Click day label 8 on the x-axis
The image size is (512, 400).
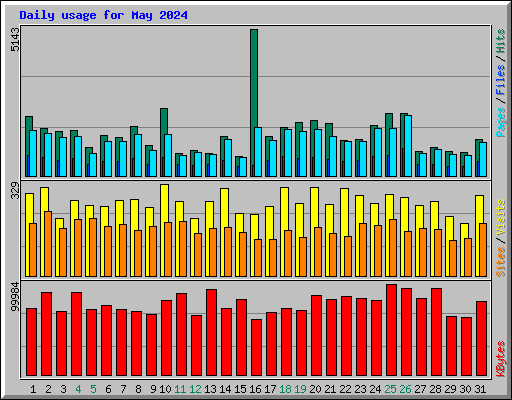pyautogui.click(x=138, y=389)
